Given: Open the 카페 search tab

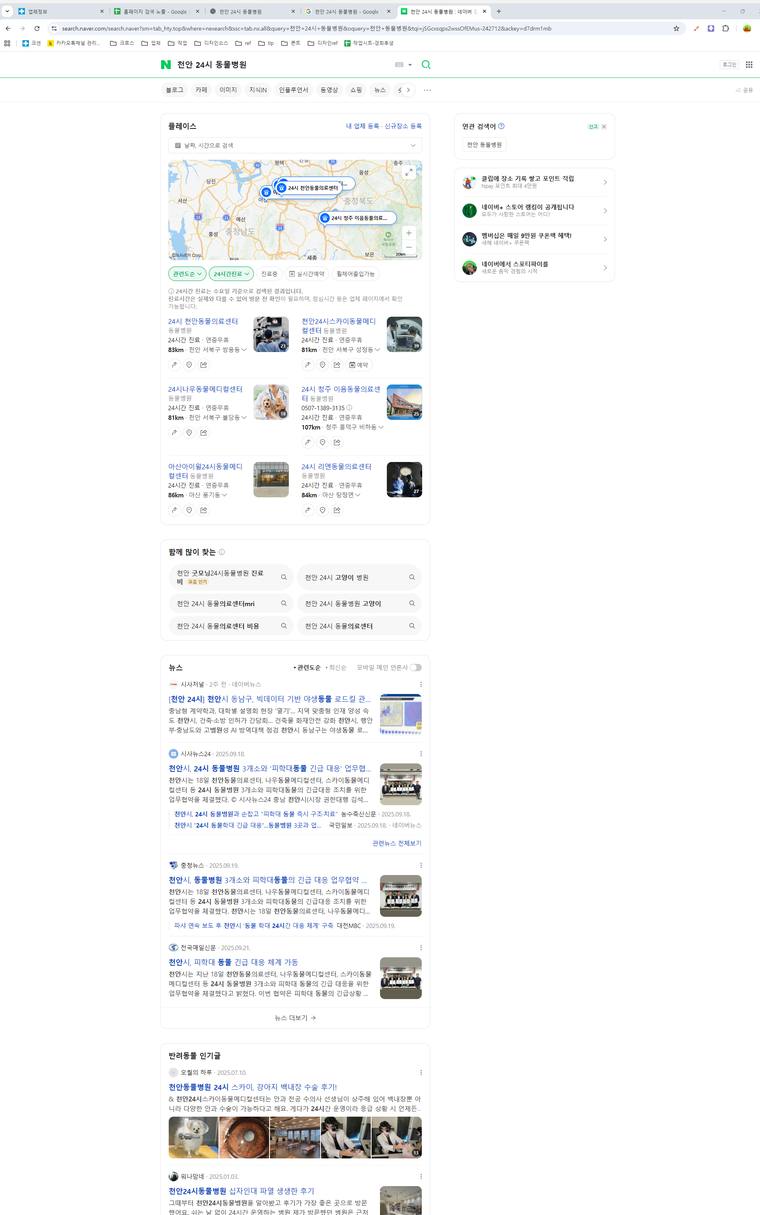Looking at the screenshot, I should pyautogui.click(x=201, y=90).
